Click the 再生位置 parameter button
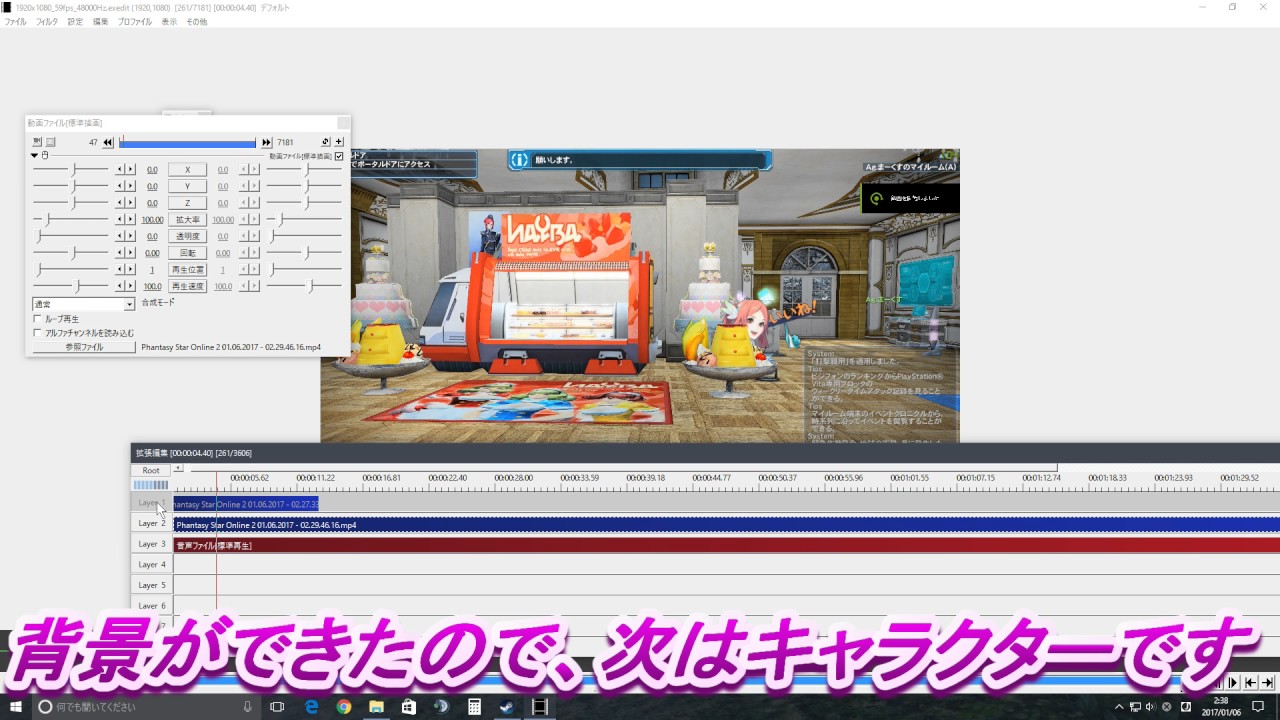1280x720 pixels. 187,270
